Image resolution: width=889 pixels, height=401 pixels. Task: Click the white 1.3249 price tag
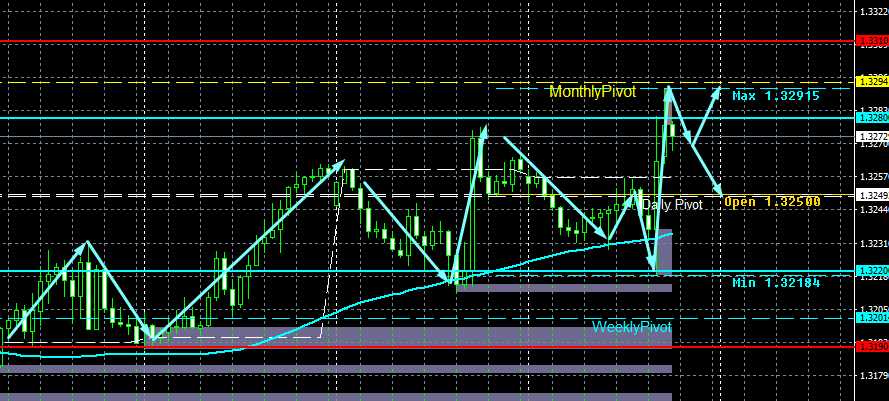click(x=872, y=196)
